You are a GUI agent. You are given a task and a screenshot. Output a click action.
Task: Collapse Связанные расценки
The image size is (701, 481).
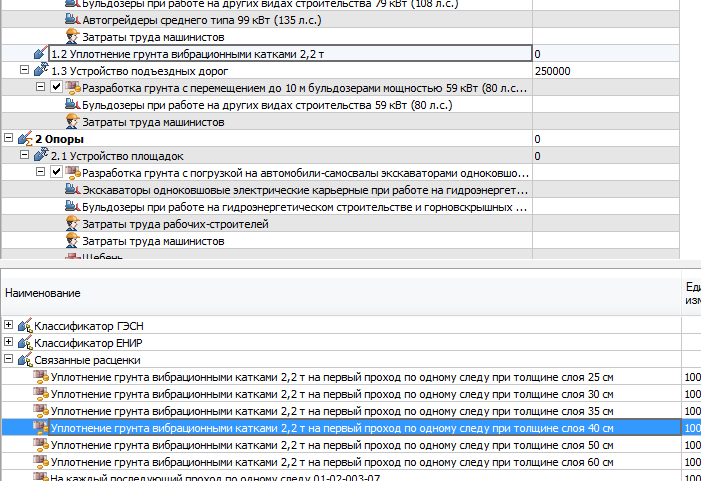[x=8, y=359]
